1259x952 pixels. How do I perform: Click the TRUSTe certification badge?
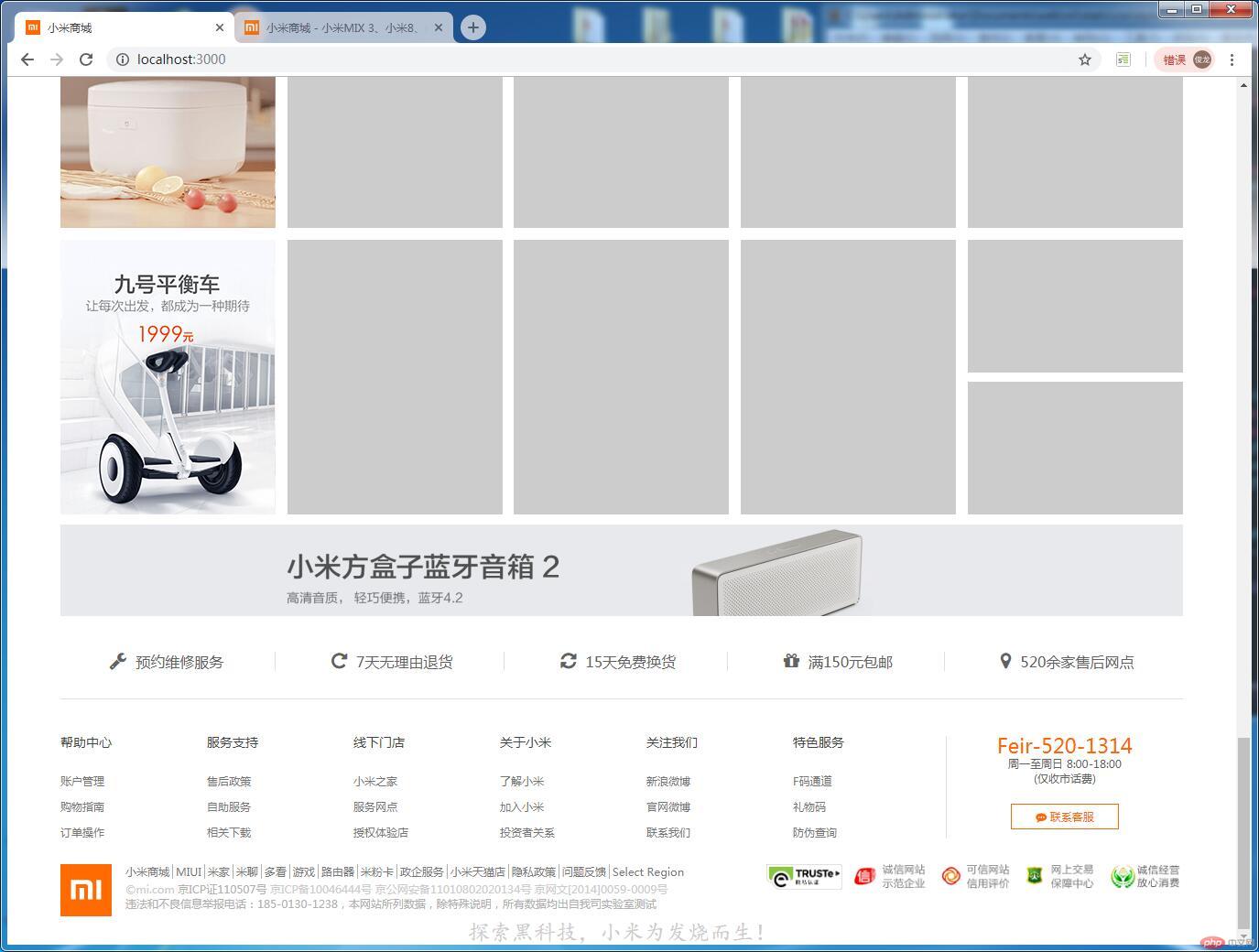805,877
